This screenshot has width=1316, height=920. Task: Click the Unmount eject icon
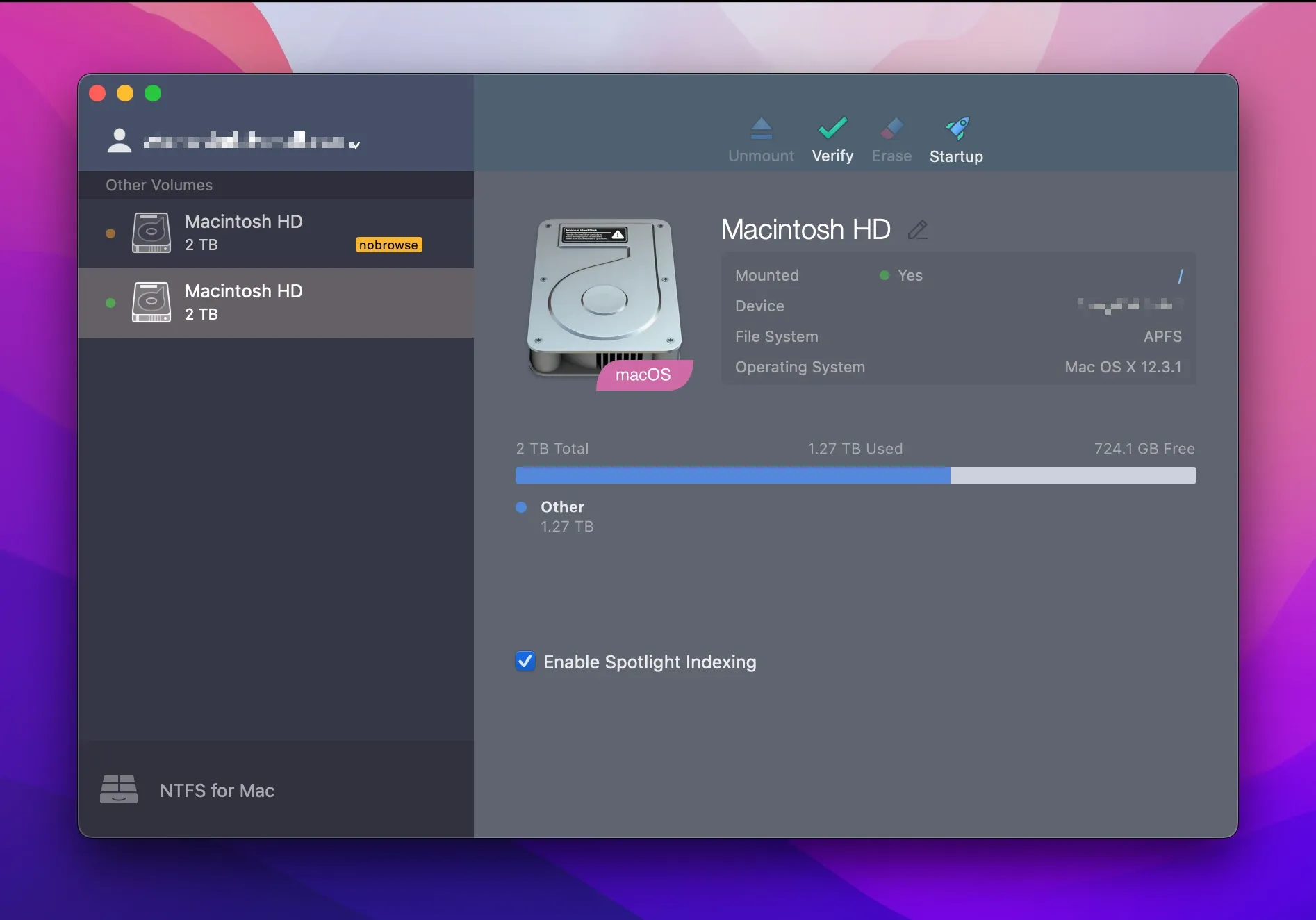point(761,129)
